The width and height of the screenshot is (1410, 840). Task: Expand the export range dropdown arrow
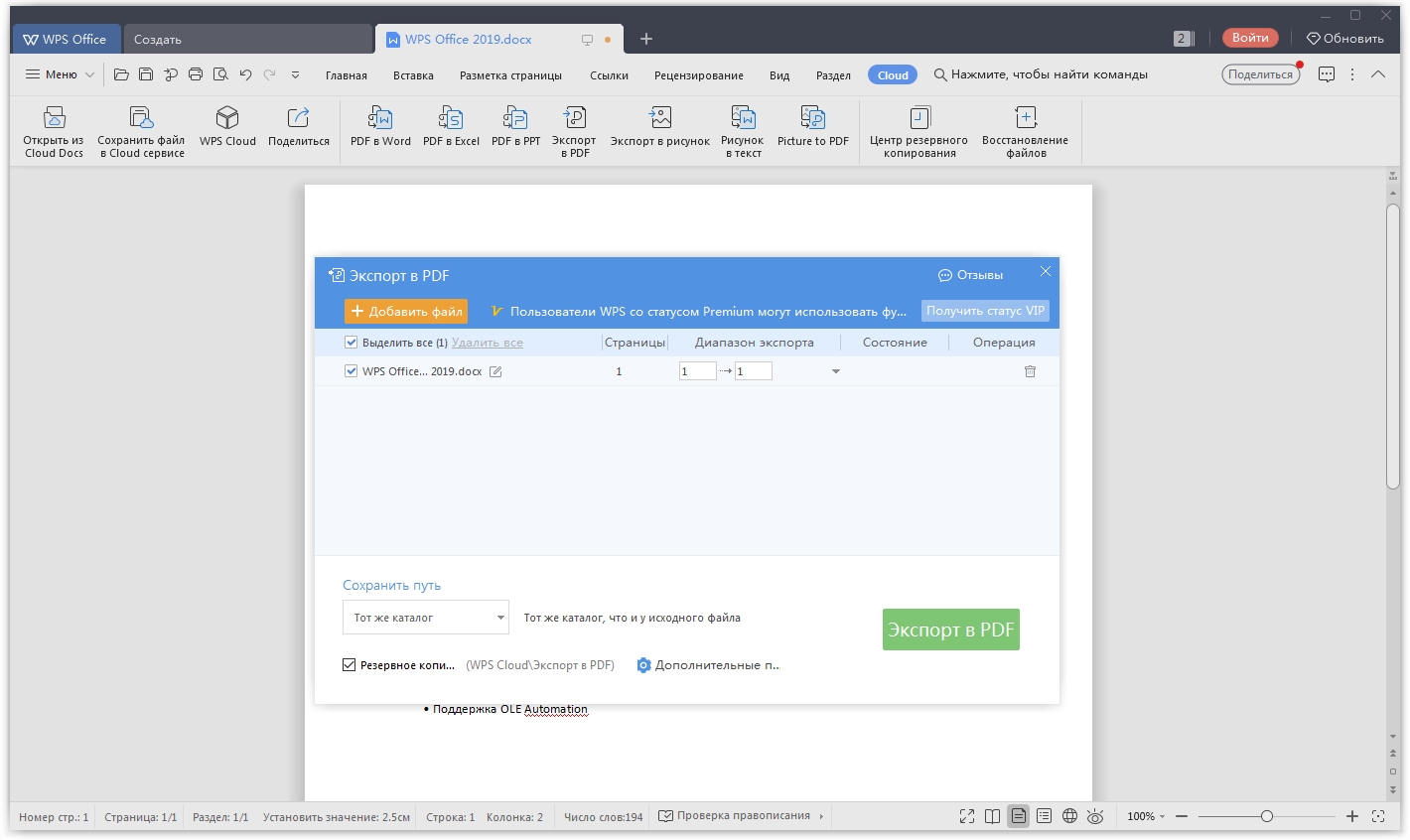(x=835, y=371)
